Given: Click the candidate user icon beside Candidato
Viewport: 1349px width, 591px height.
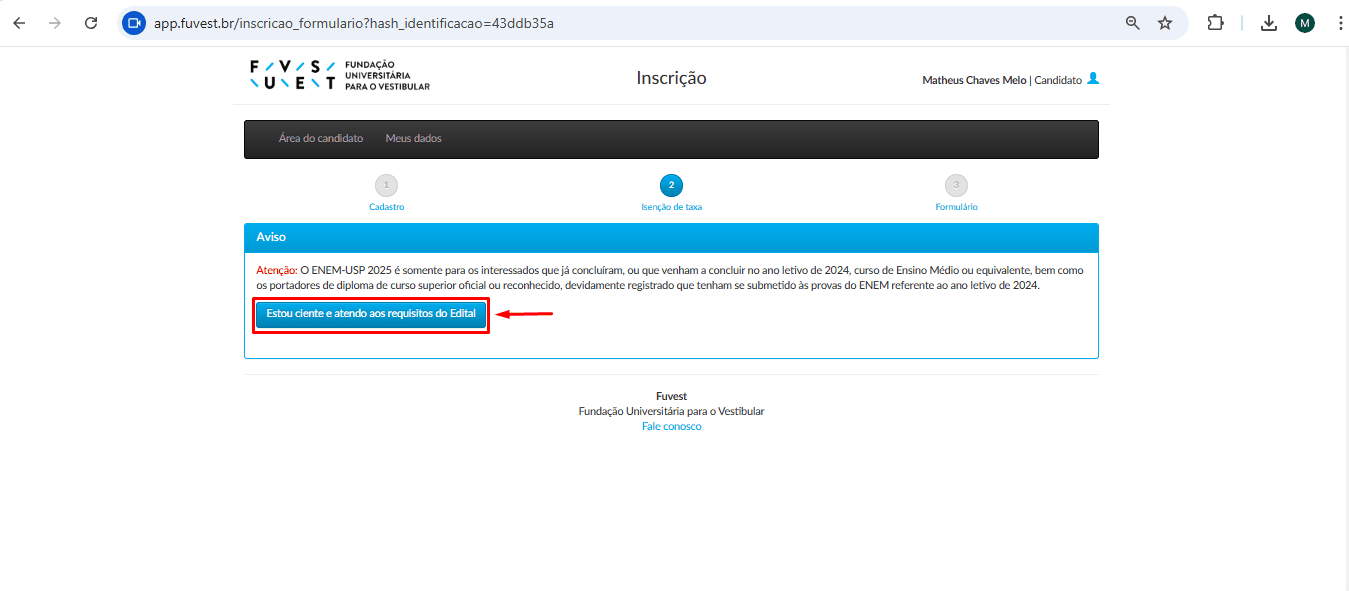Looking at the screenshot, I should click(1093, 78).
